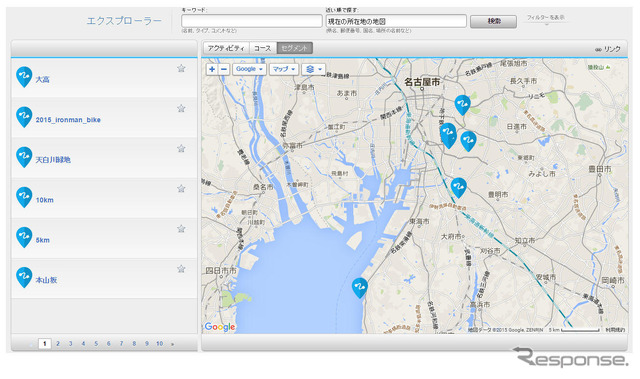This screenshot has width=640, height=379.
Task: Go to page 5 of results
Action: (96, 344)
